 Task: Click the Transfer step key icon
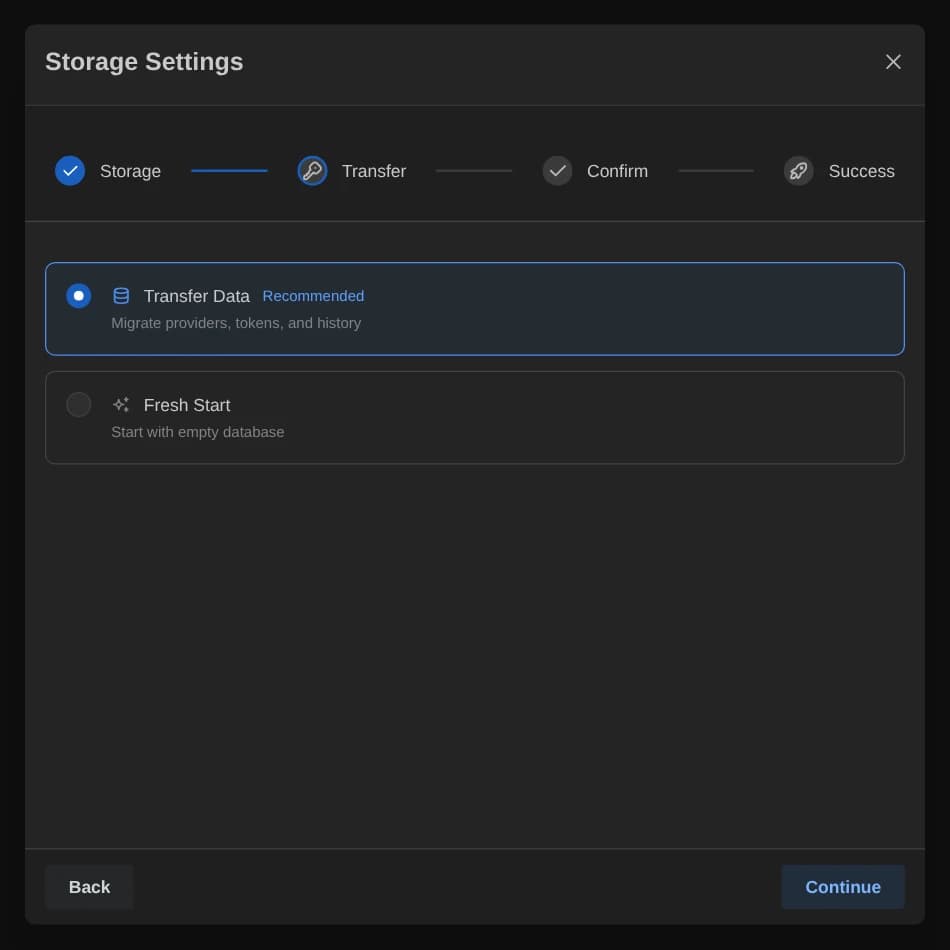312,171
